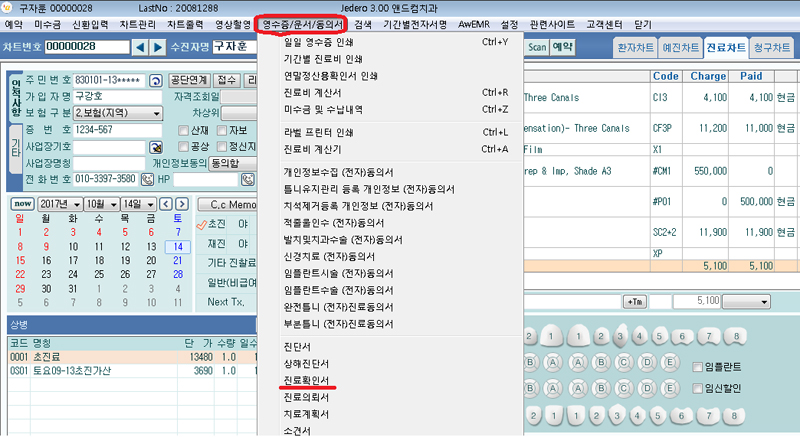
Task: Click the 공단연계 button
Action: click(x=188, y=80)
